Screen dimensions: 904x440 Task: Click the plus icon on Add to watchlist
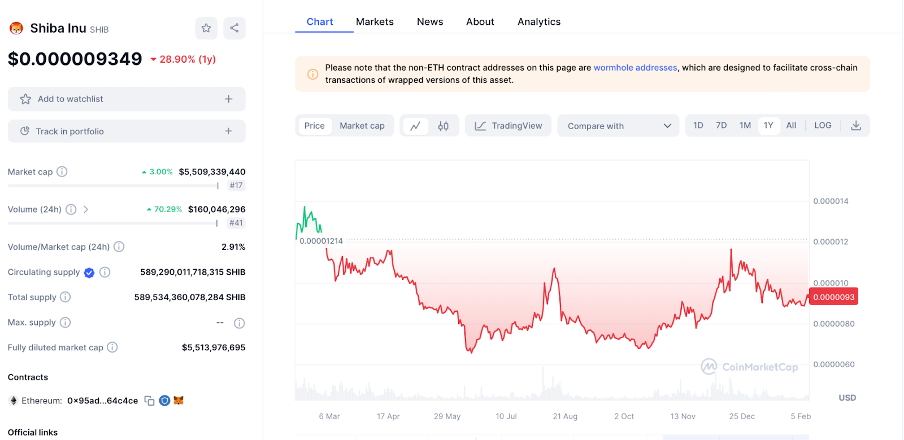(229, 99)
